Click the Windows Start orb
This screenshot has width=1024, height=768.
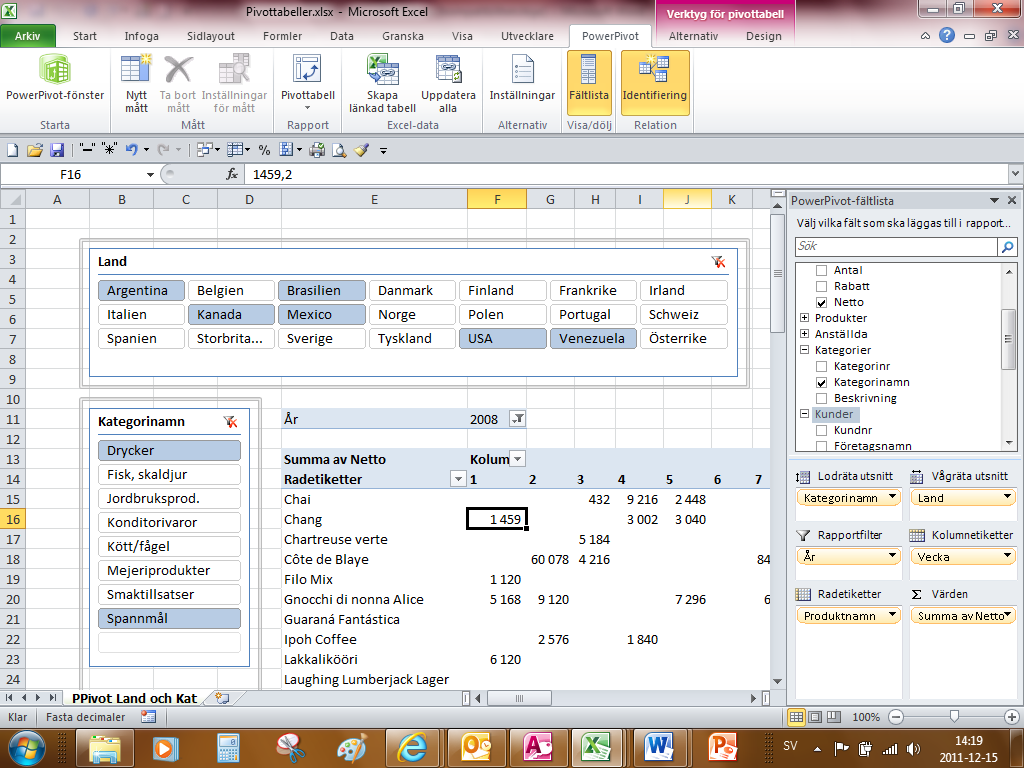click(26, 748)
